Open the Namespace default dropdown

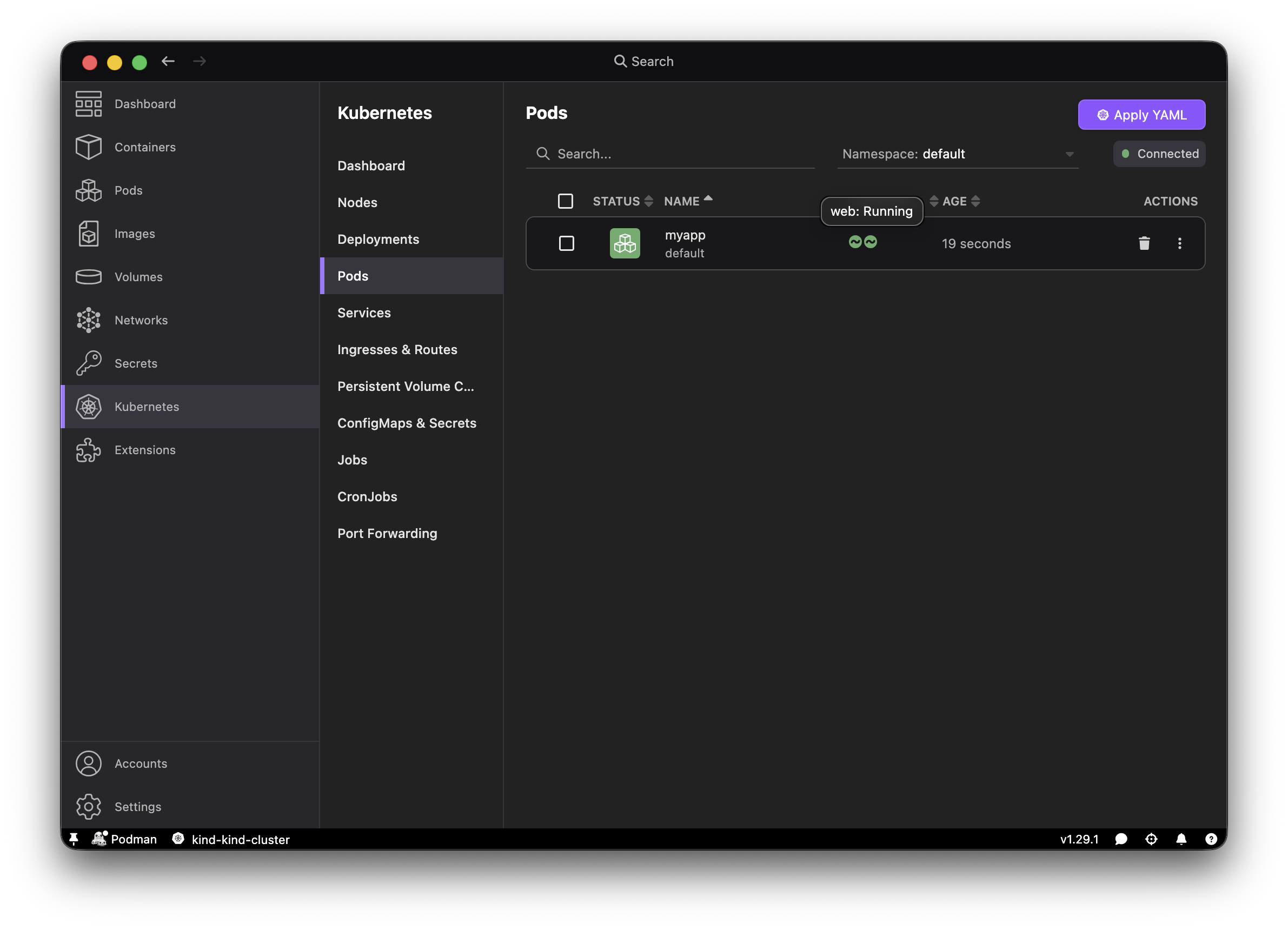tap(958, 154)
